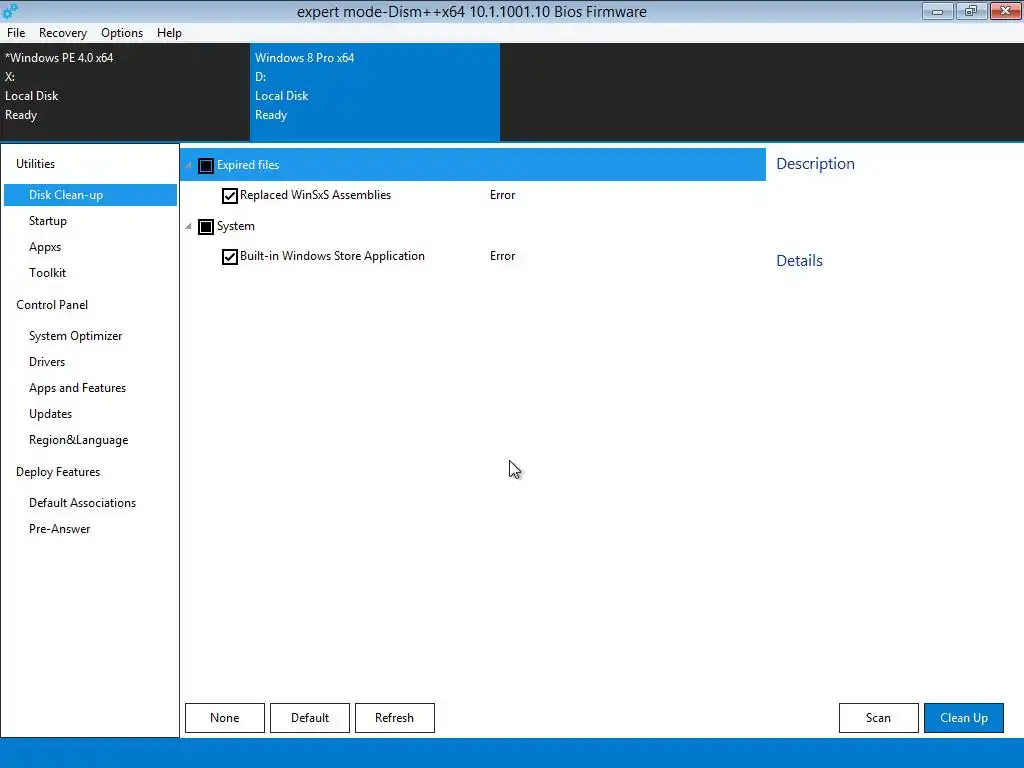Open Startup in the sidebar
This screenshot has height=768, width=1024.
[x=48, y=221]
